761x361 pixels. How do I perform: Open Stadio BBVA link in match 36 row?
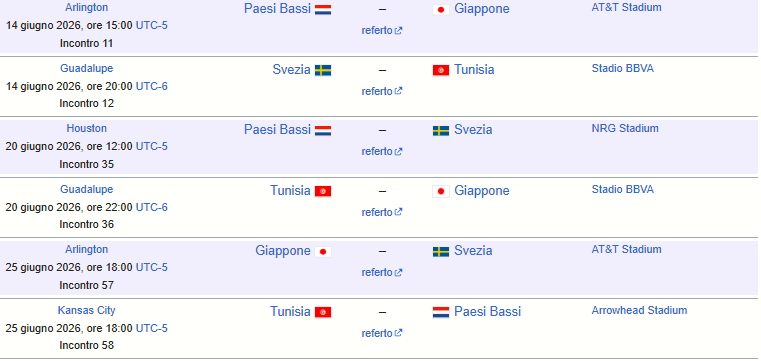point(622,189)
